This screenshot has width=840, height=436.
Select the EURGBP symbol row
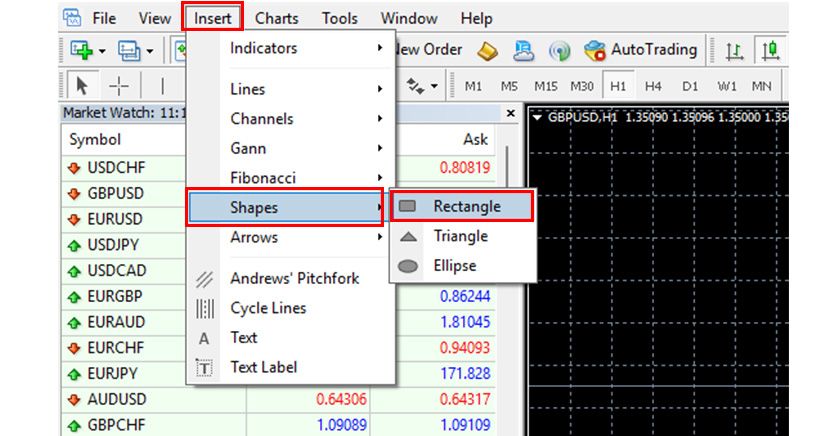(x=115, y=296)
